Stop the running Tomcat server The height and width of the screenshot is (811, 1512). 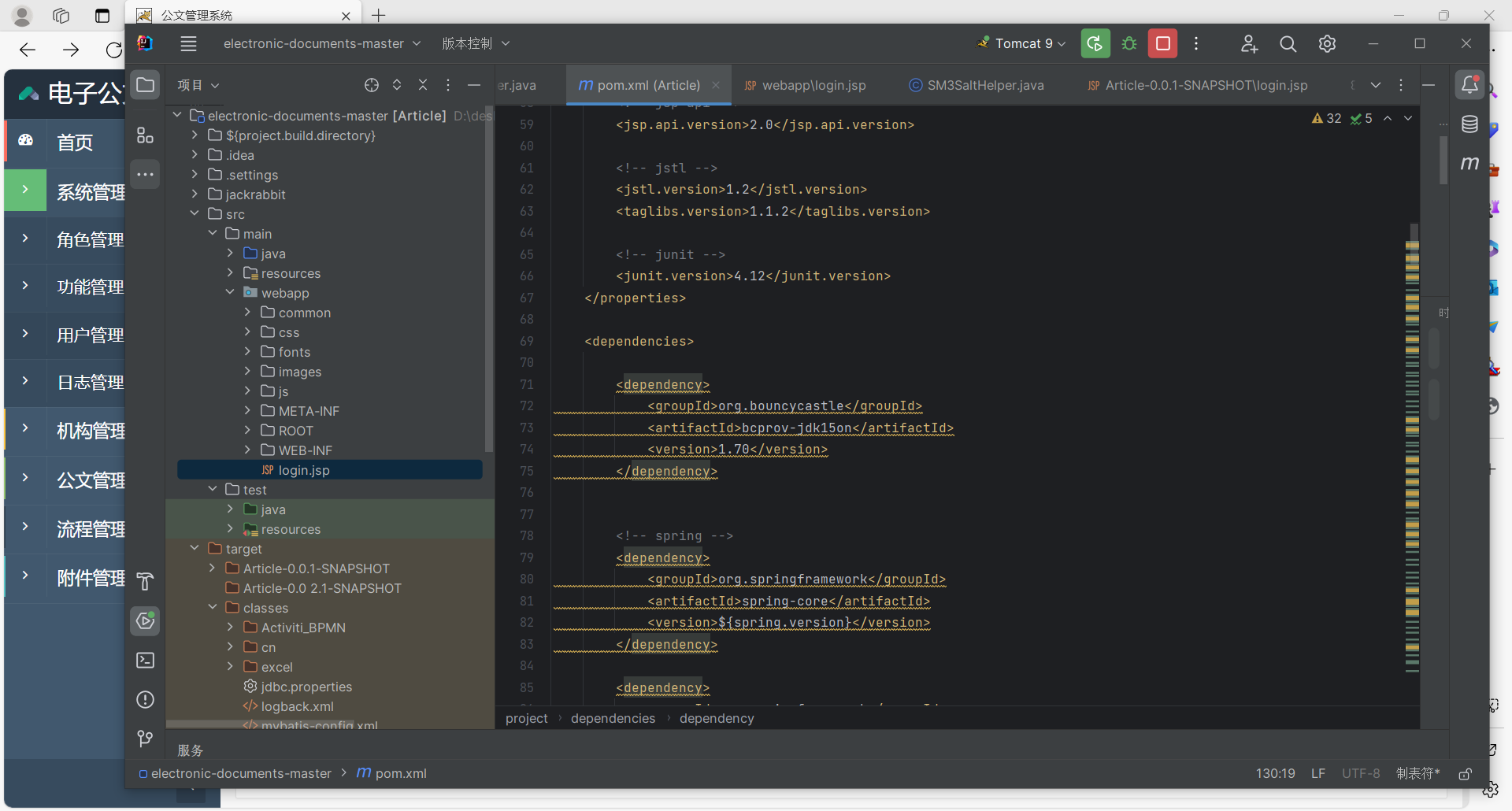pyautogui.click(x=1162, y=43)
